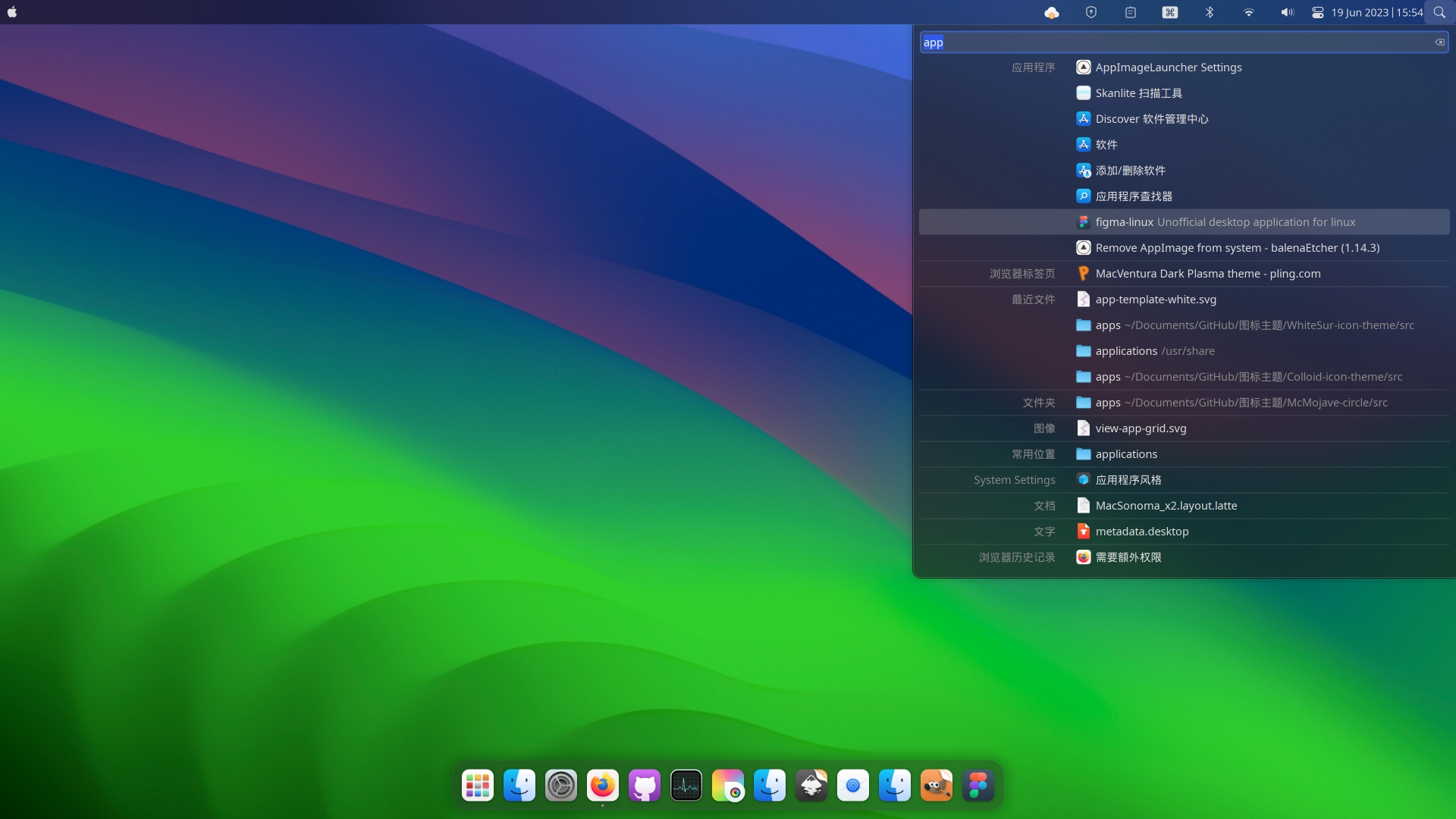Open the color picker app in dock
Image resolution: width=1456 pixels, height=819 pixels.
(728, 786)
